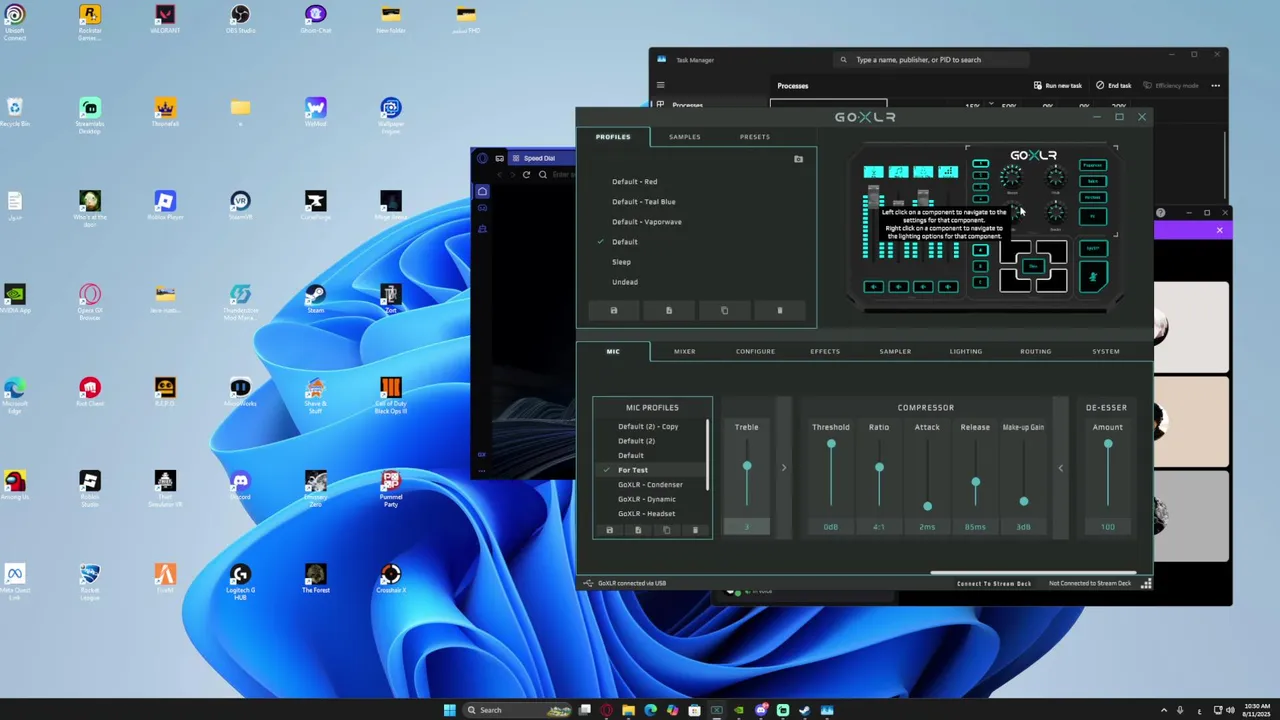Screen dimensions: 1280x720
Task: Switch to the Presets tab
Action: tap(755, 137)
